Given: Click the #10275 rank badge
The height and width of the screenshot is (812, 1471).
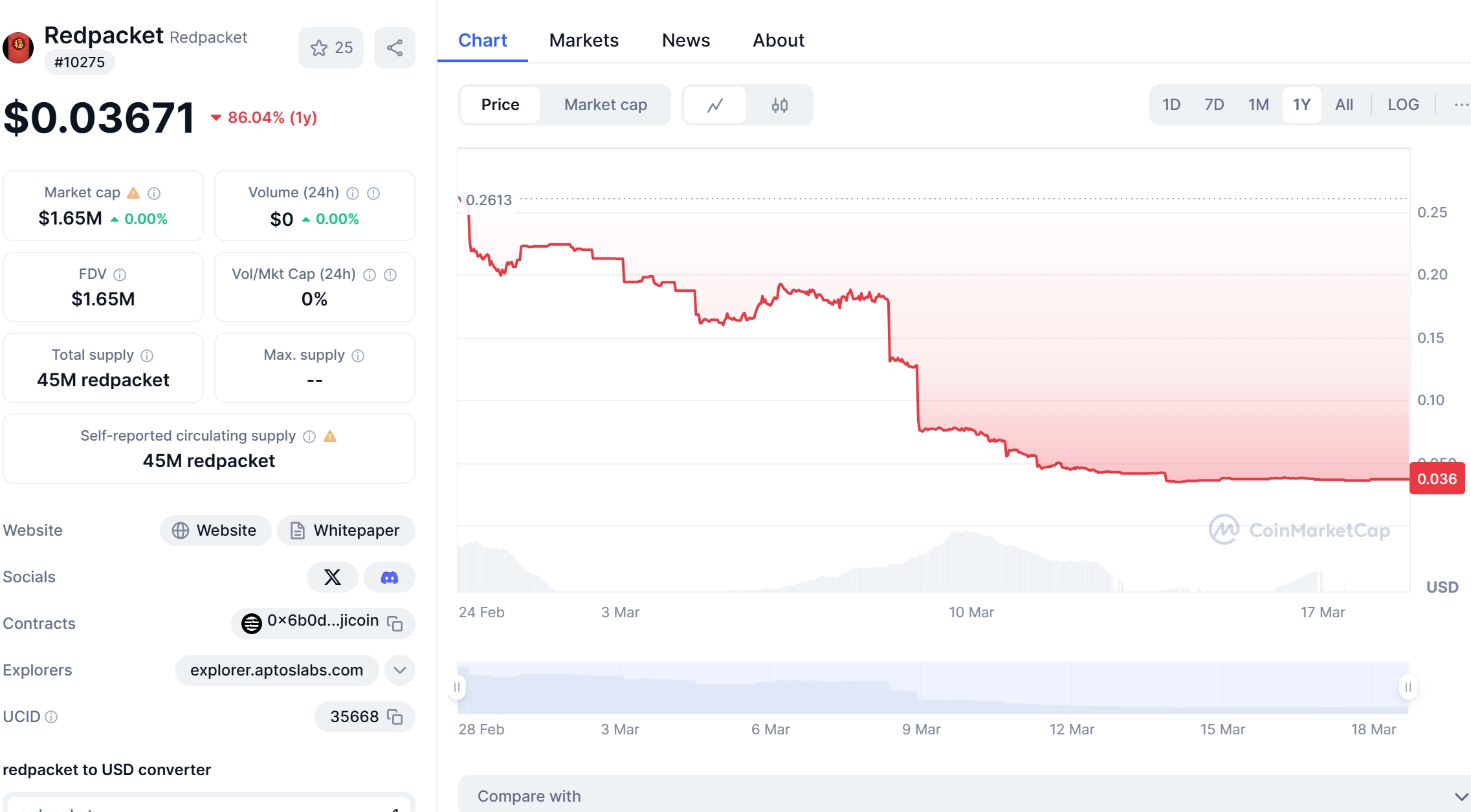Looking at the screenshot, I should tap(80, 62).
